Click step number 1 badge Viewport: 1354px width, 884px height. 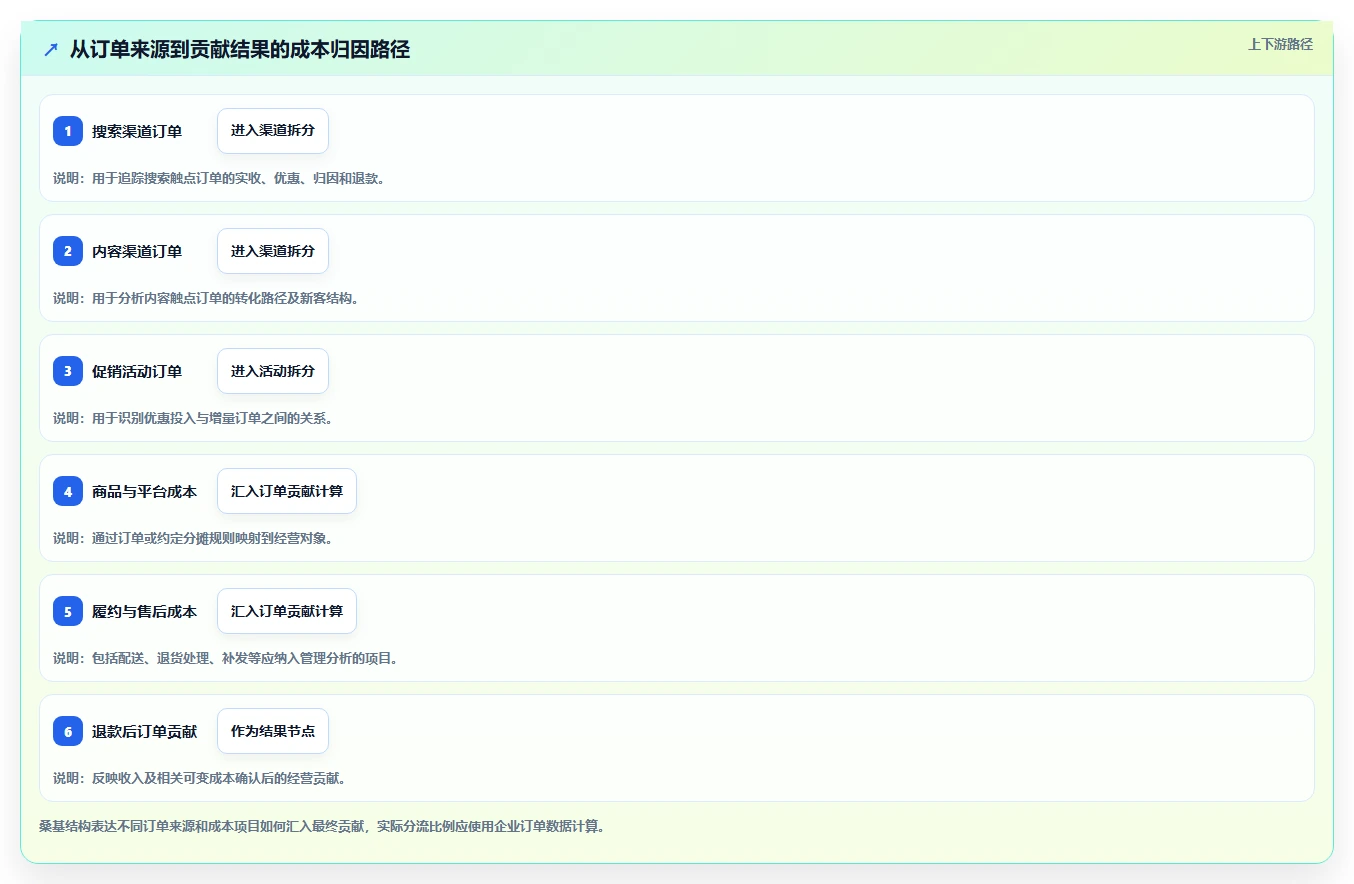68,131
